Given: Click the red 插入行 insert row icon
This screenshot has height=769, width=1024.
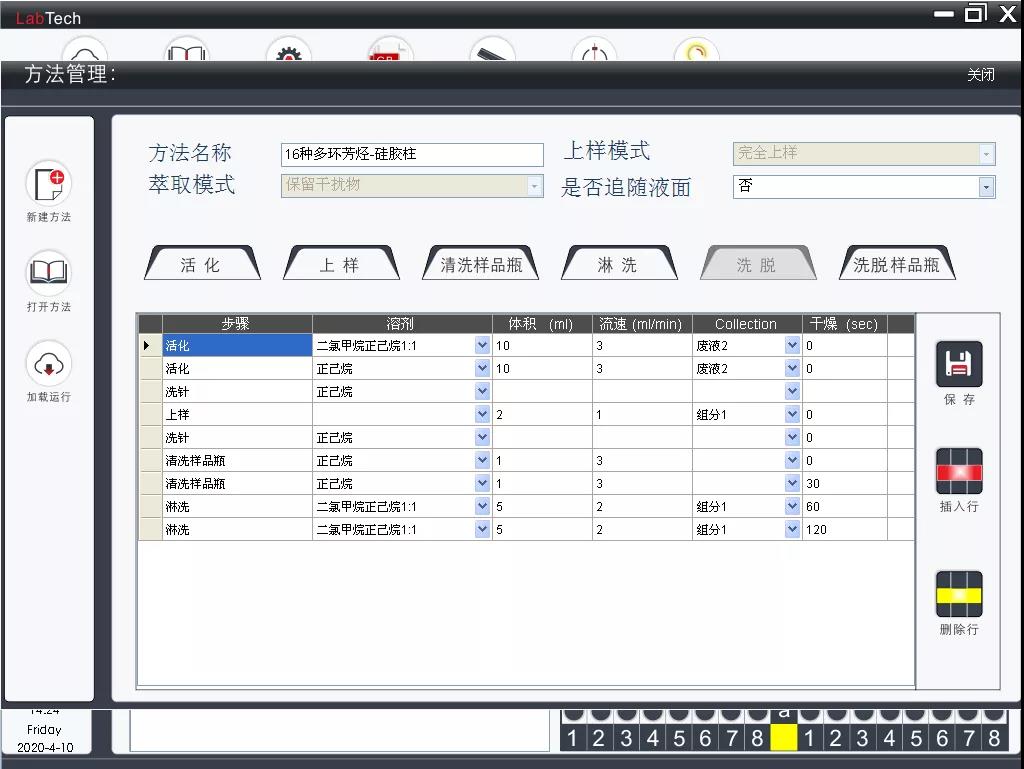Looking at the screenshot, I should click(x=958, y=472).
